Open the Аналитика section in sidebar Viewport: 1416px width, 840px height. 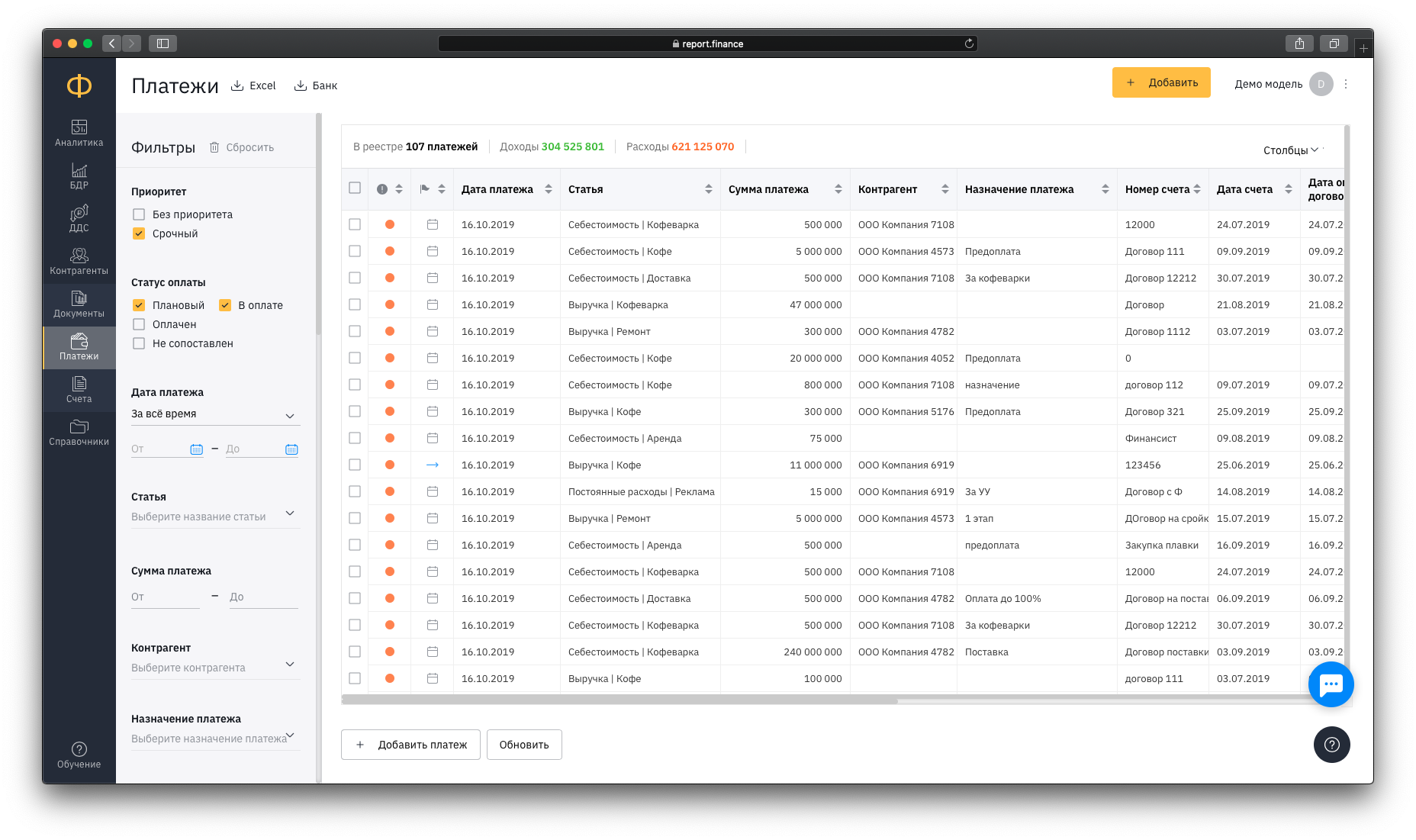pyautogui.click(x=79, y=133)
